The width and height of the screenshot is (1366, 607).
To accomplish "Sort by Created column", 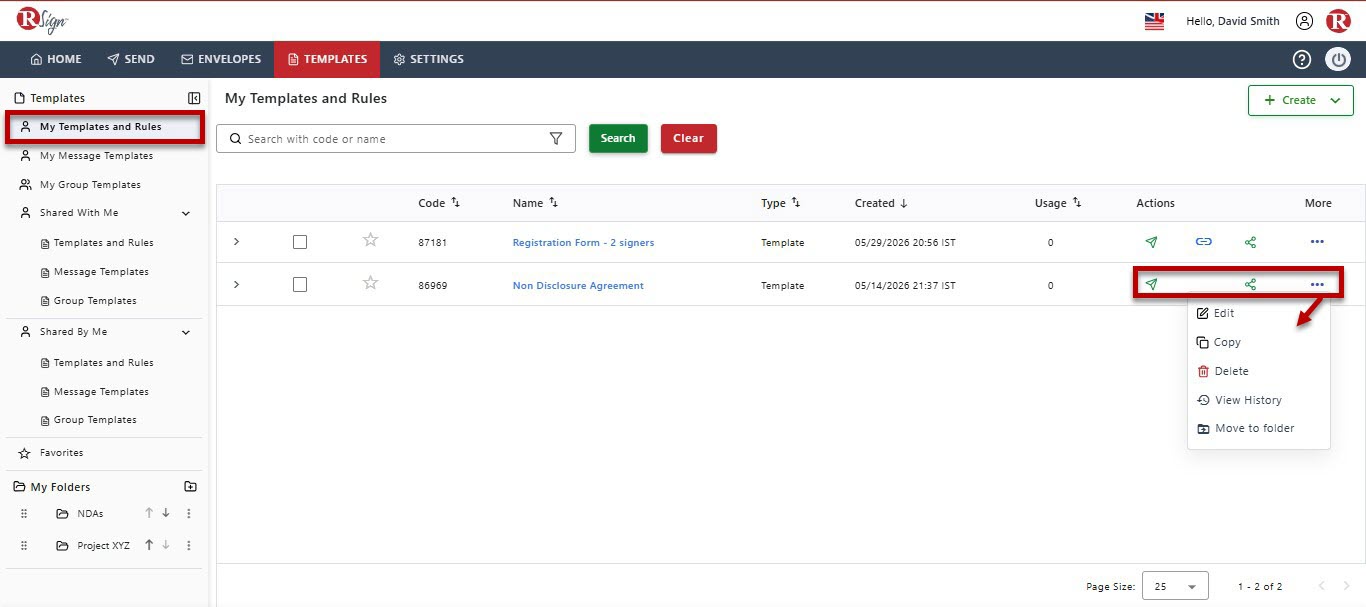I will point(904,203).
